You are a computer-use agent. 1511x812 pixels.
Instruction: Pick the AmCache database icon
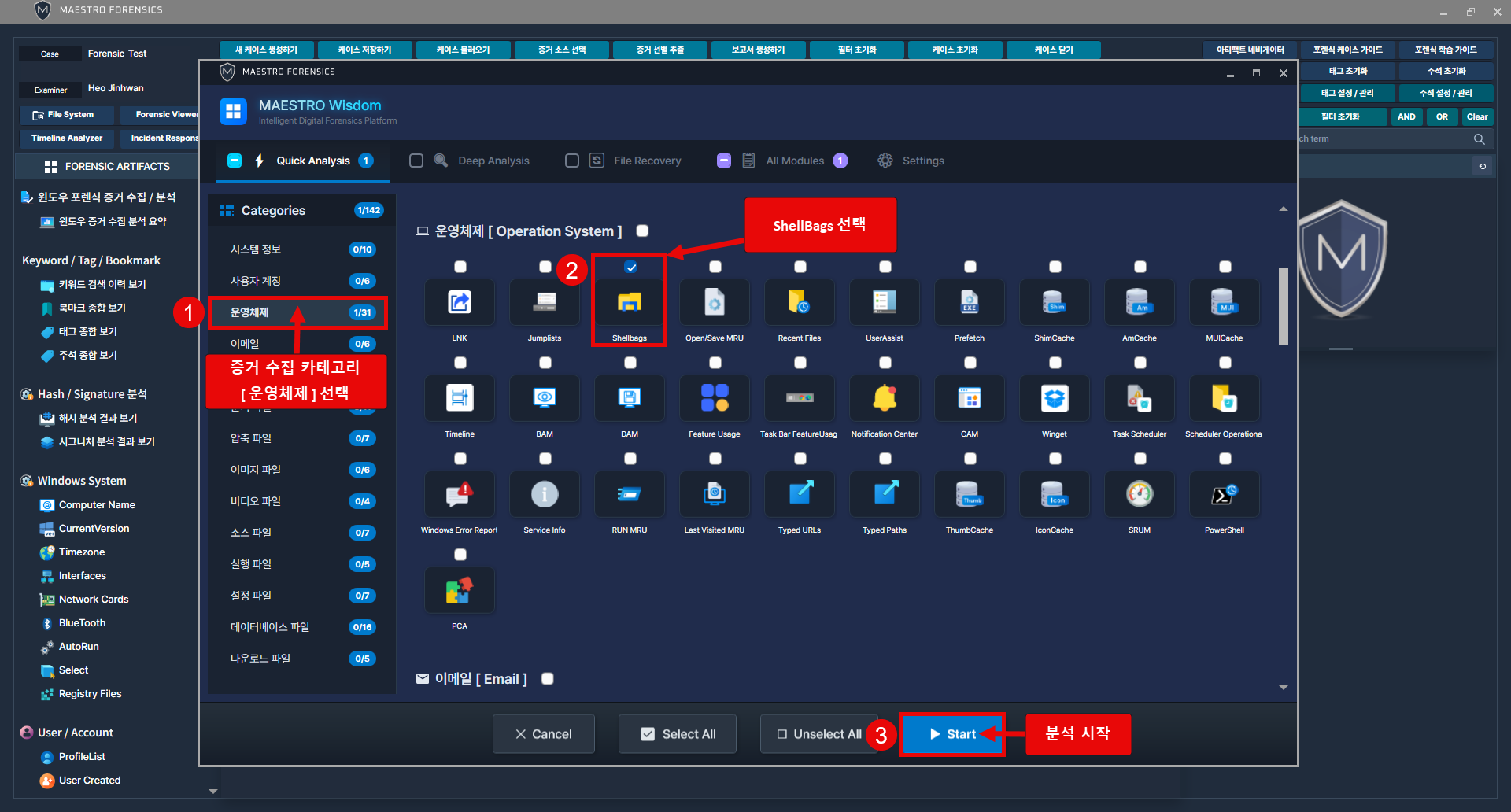coord(1140,302)
